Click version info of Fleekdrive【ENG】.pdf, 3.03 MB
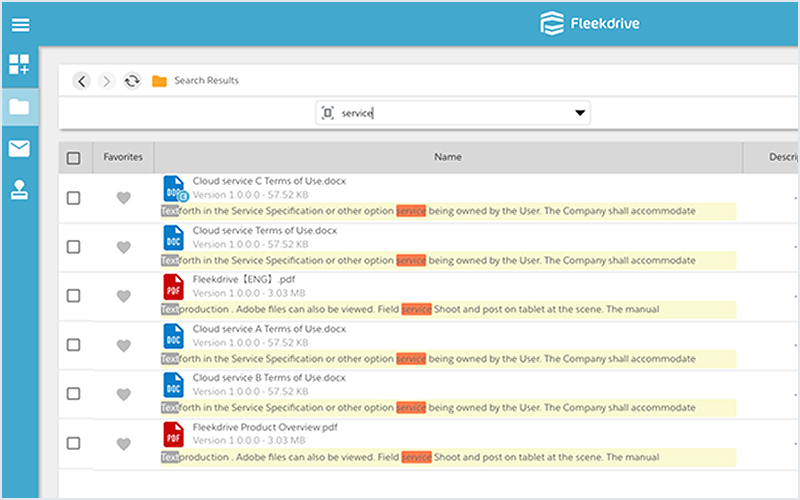 tap(248, 293)
